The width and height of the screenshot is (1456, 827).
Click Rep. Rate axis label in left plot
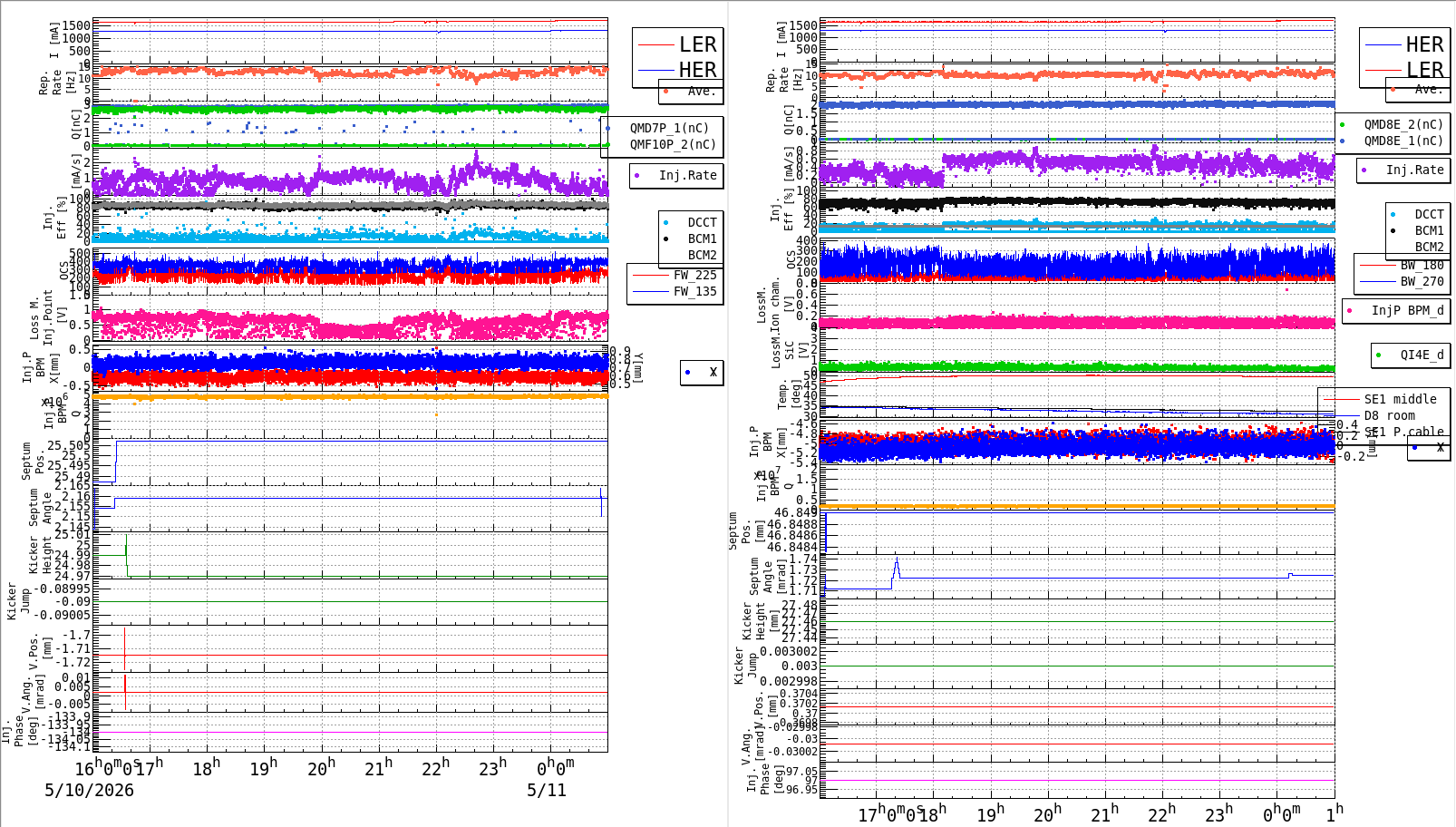pos(56,83)
